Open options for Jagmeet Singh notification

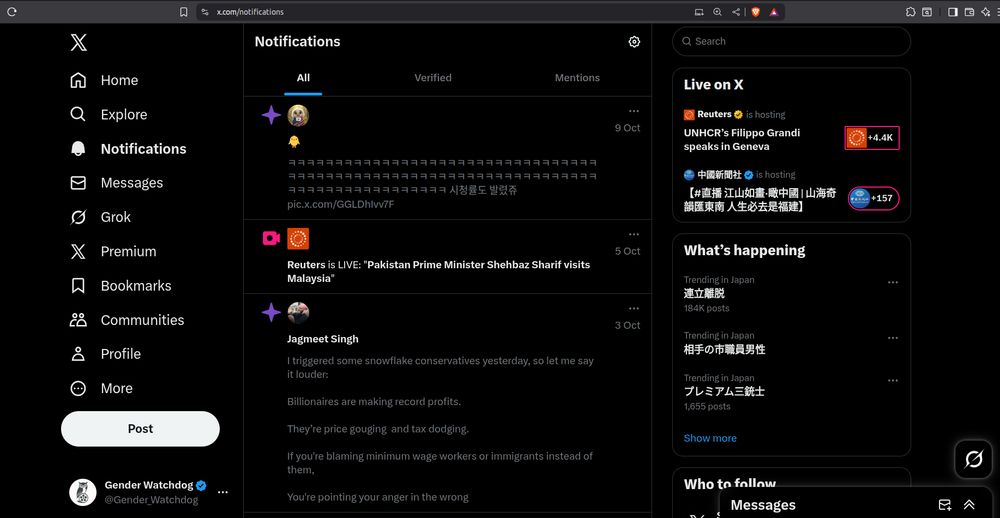(633, 308)
